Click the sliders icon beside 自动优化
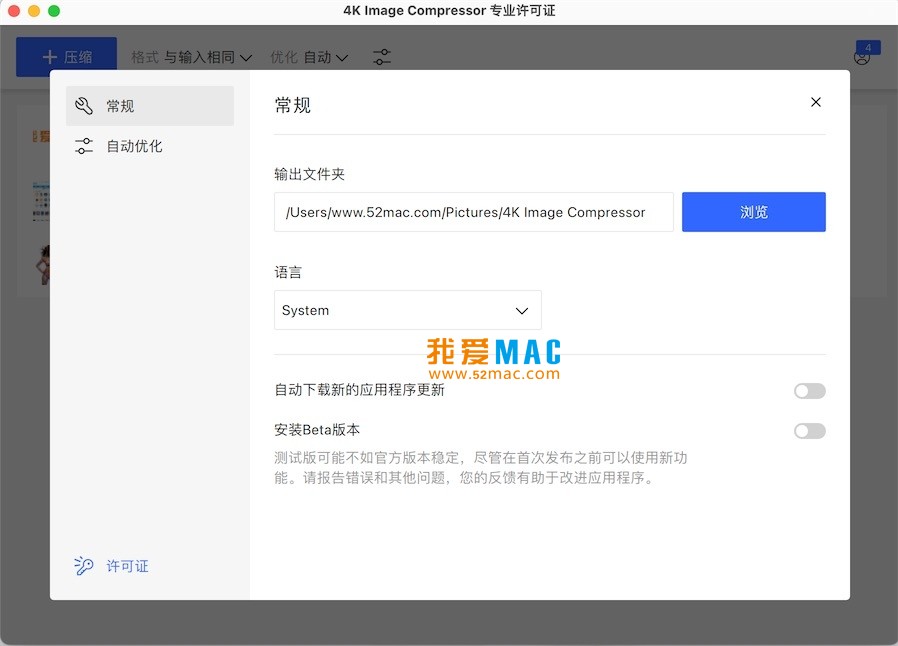The image size is (898, 646). coord(84,146)
